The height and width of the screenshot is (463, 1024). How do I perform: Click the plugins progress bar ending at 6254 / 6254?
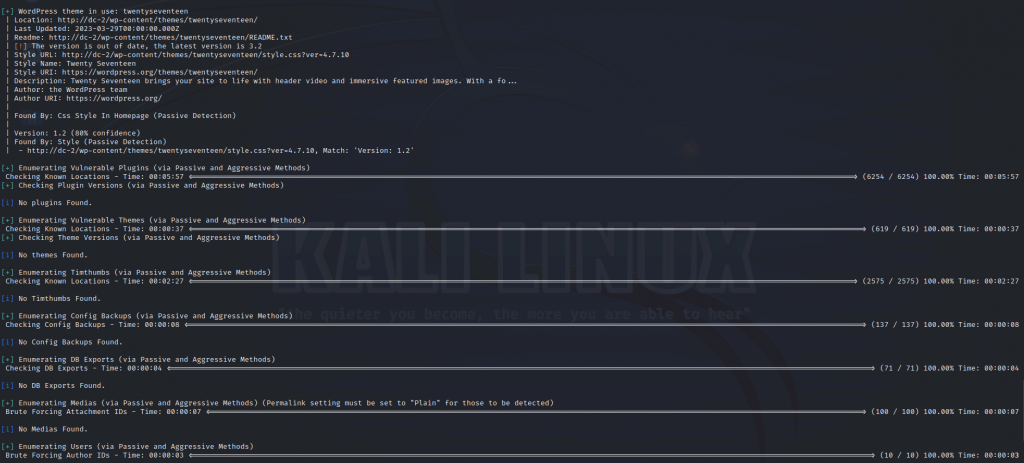point(523,177)
